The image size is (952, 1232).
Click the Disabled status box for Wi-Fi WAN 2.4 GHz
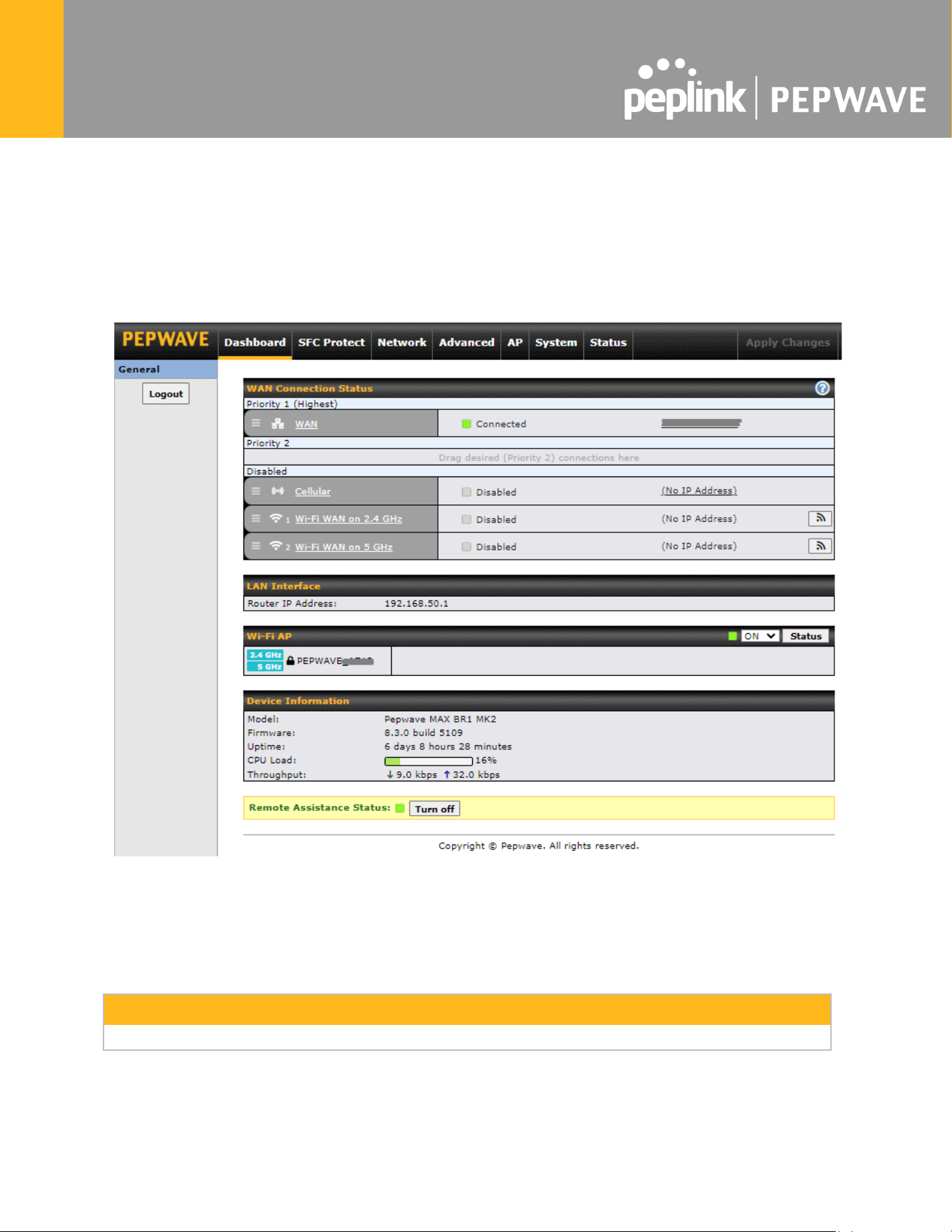(467, 519)
